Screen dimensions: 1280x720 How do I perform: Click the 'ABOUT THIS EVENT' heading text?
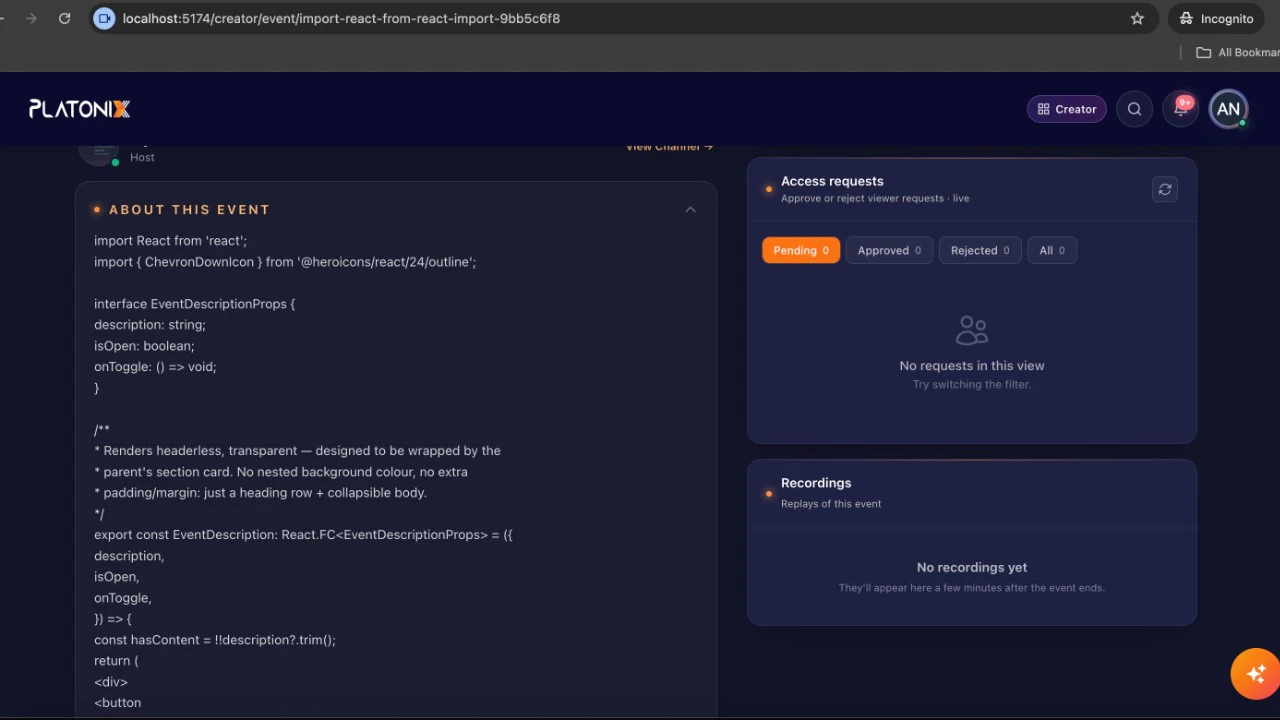click(189, 210)
